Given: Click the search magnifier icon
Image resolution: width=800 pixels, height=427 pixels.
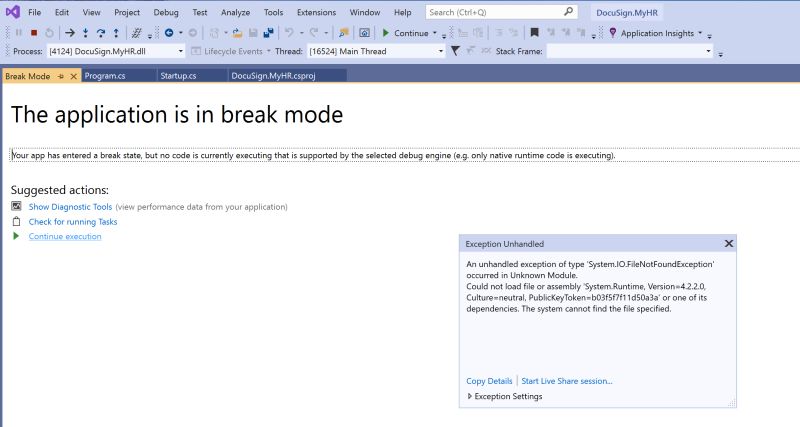Looking at the screenshot, I should click(568, 11).
